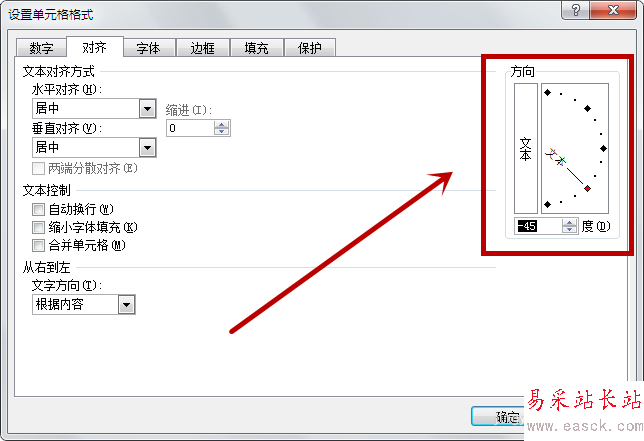Screen dimensions: 644x441
Task: Enable 自动换行 checkbox
Action: click(x=38, y=209)
